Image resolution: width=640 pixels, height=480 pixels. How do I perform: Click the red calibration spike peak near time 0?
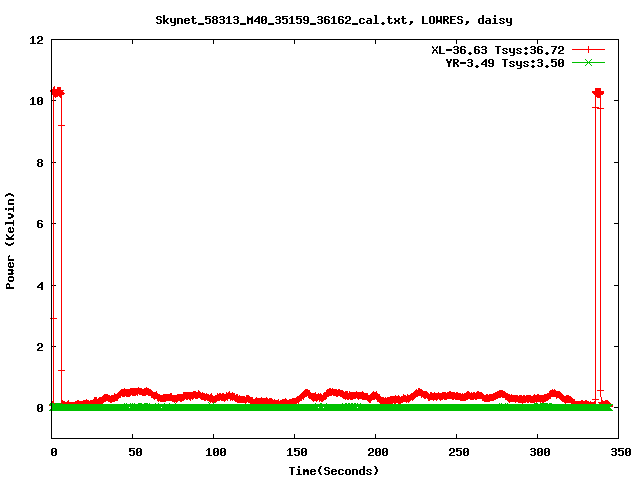pyautogui.click(x=58, y=92)
